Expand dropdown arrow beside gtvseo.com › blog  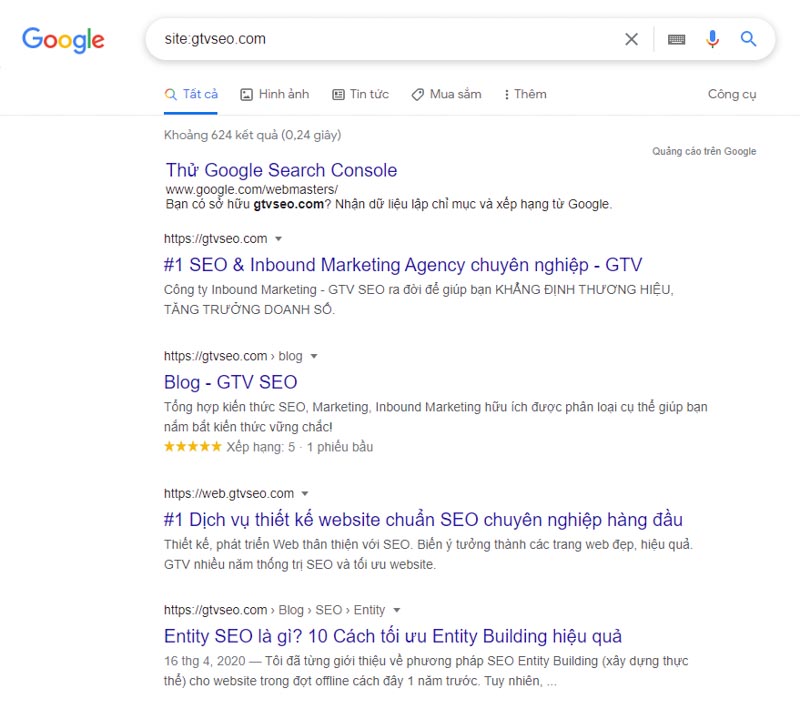313,356
